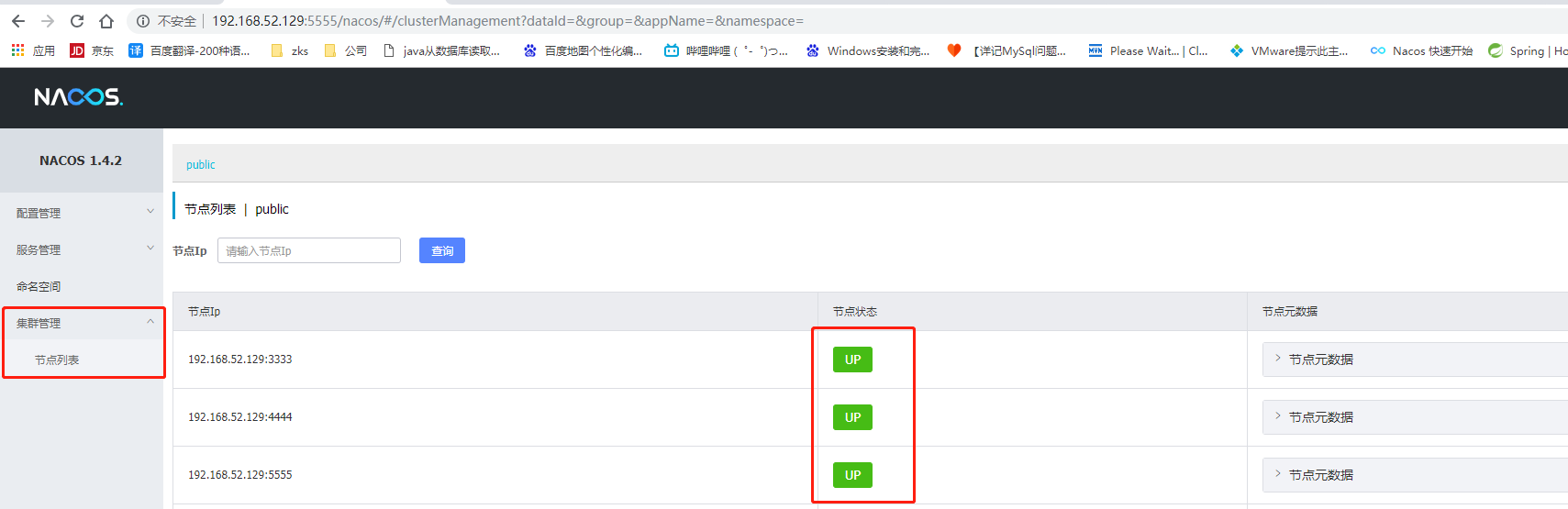Click the 服务管理 chevron arrow
Viewport: 1568px width, 509px height.
coord(150,249)
